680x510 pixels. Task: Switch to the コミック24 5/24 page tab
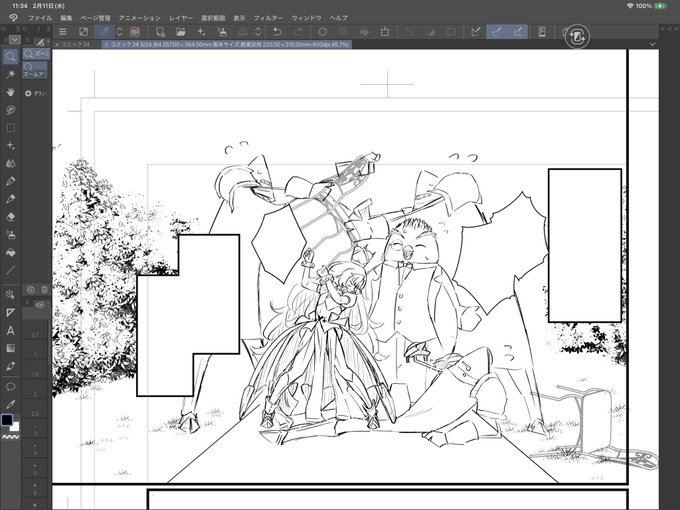click(227, 44)
